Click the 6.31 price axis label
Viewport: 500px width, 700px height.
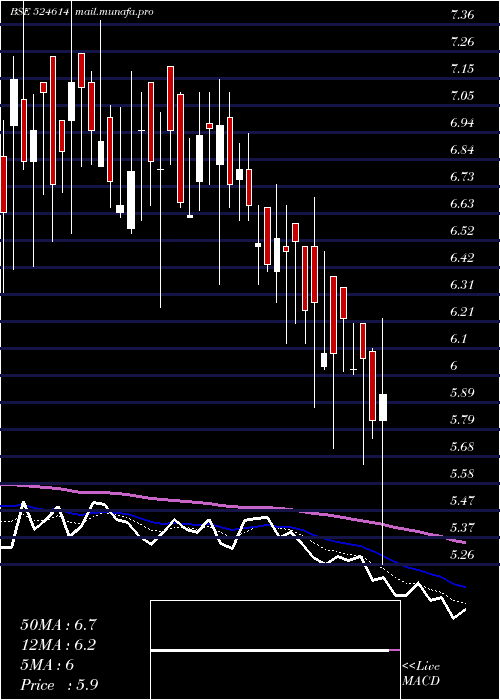pos(462,284)
